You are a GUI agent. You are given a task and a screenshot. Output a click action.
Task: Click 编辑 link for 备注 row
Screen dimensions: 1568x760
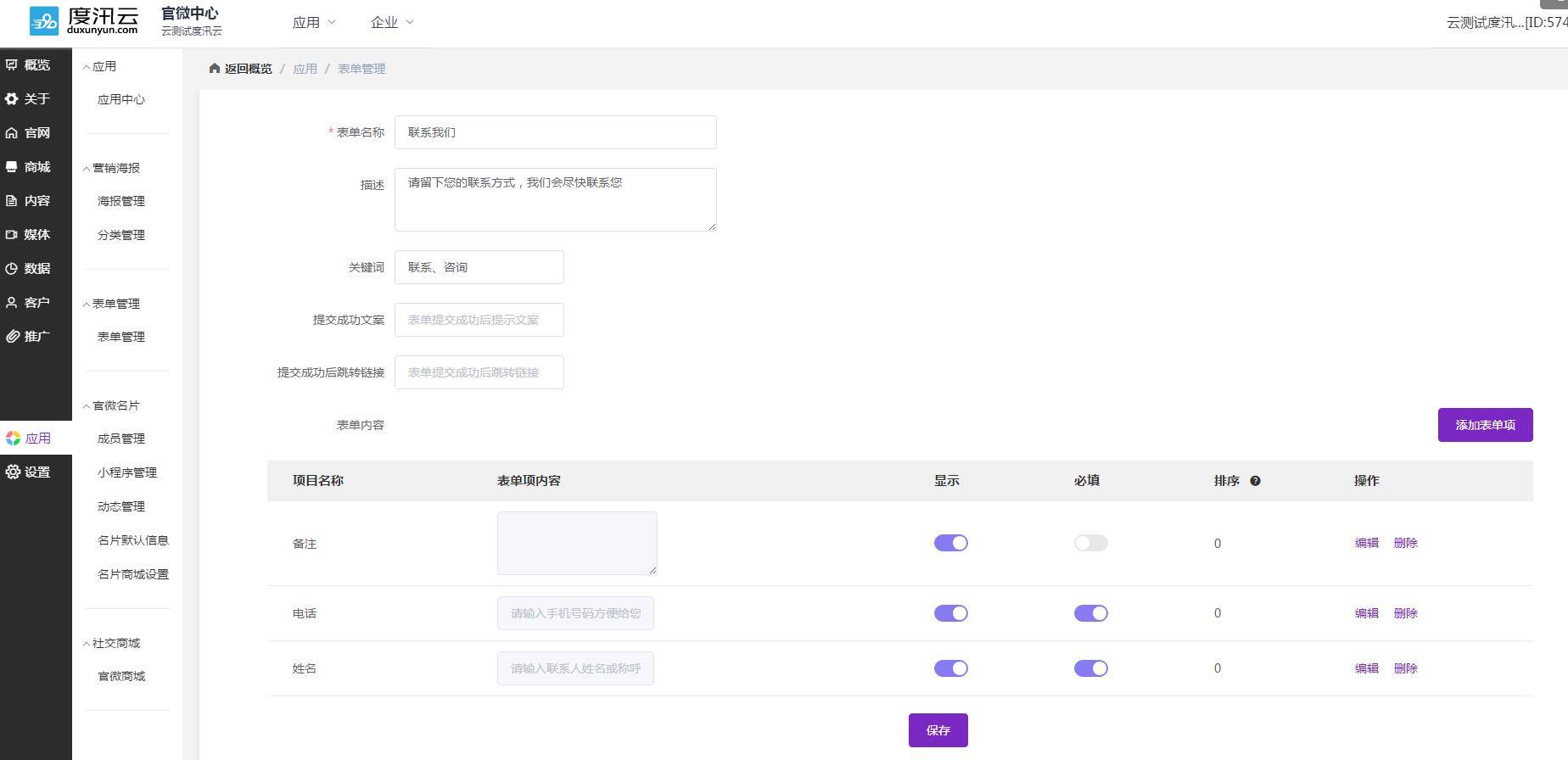pyautogui.click(x=1367, y=543)
